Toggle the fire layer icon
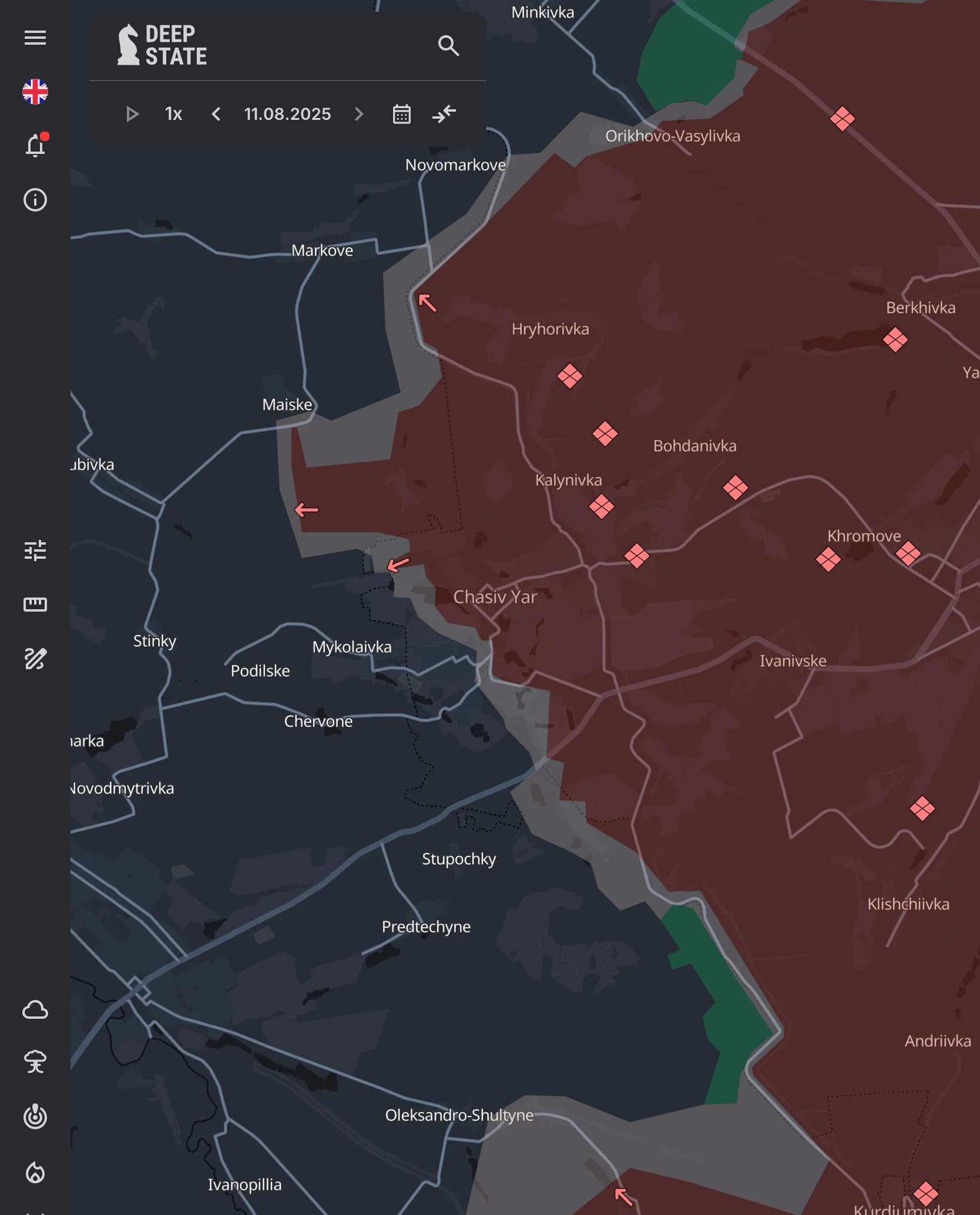 tap(35, 1173)
